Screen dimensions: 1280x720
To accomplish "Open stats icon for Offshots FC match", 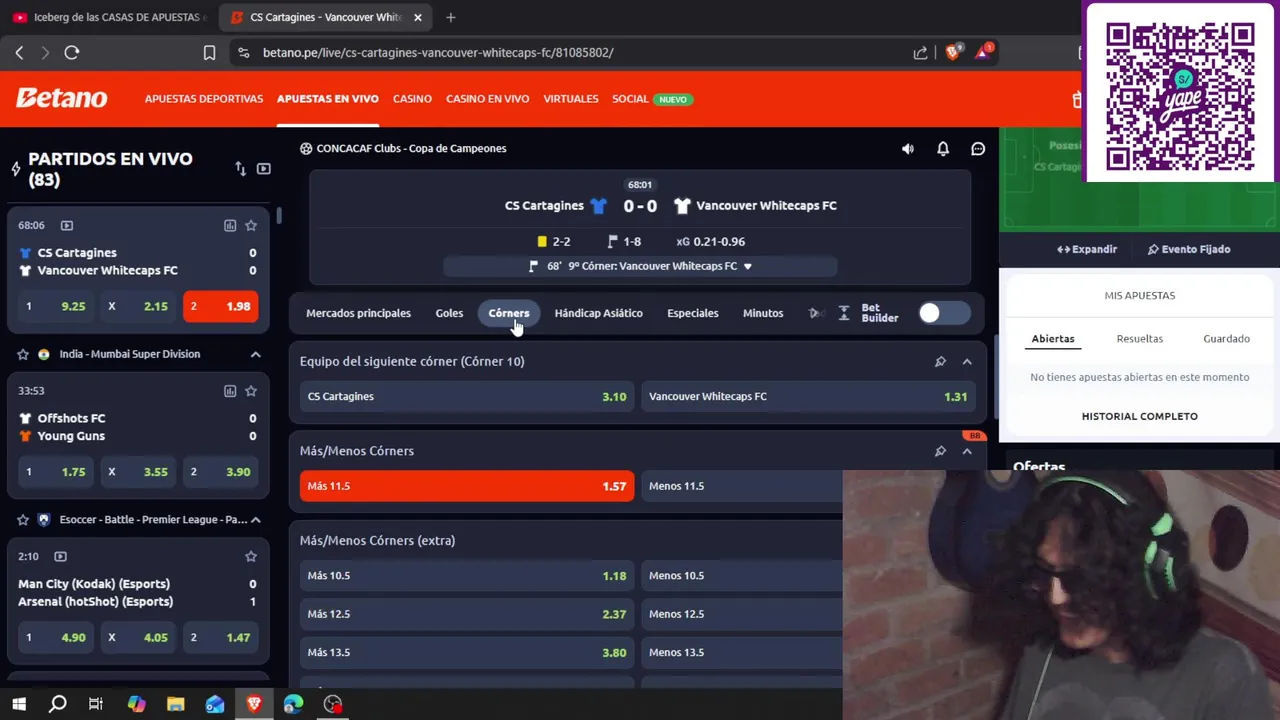I will click(x=230, y=391).
